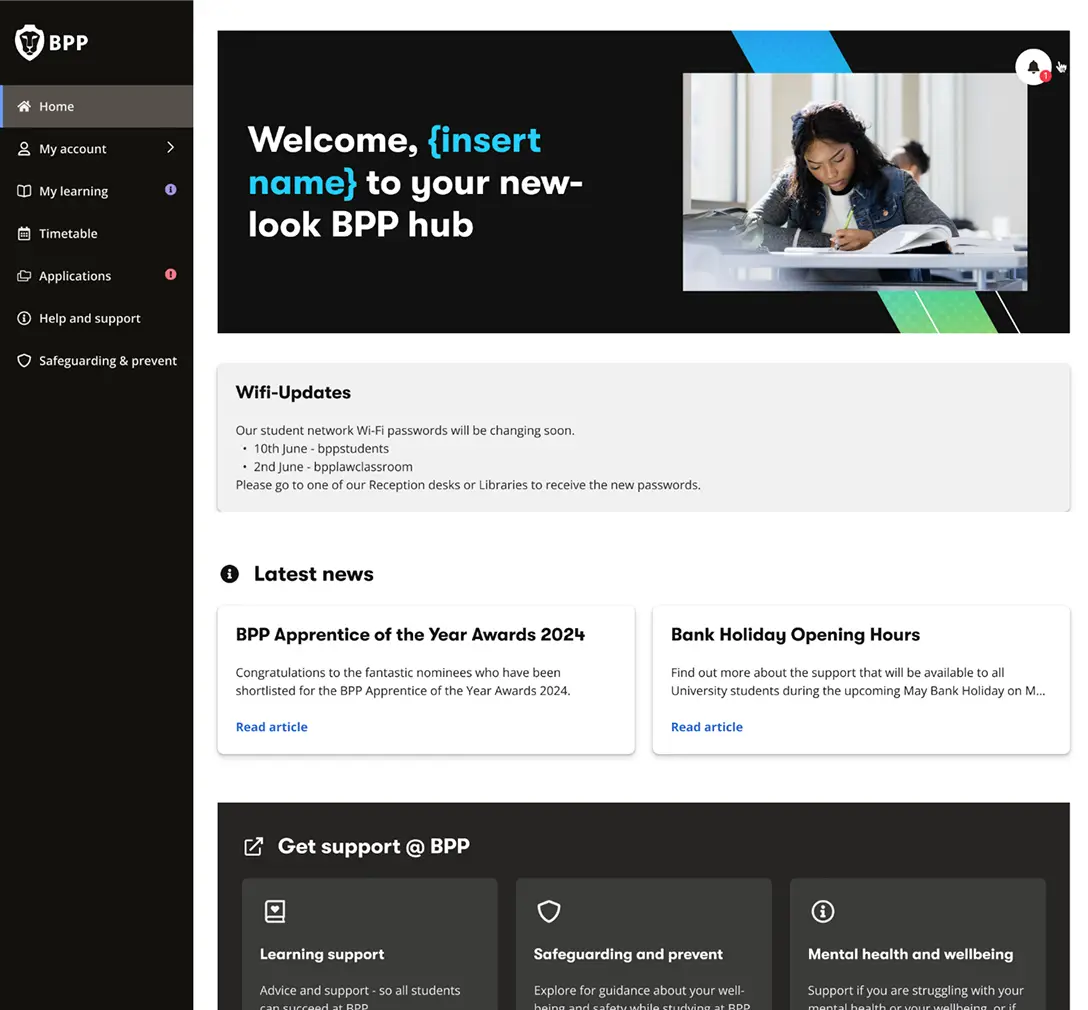This screenshot has width=1088, height=1010.
Task: Open the Learning support card
Action: pos(369,943)
